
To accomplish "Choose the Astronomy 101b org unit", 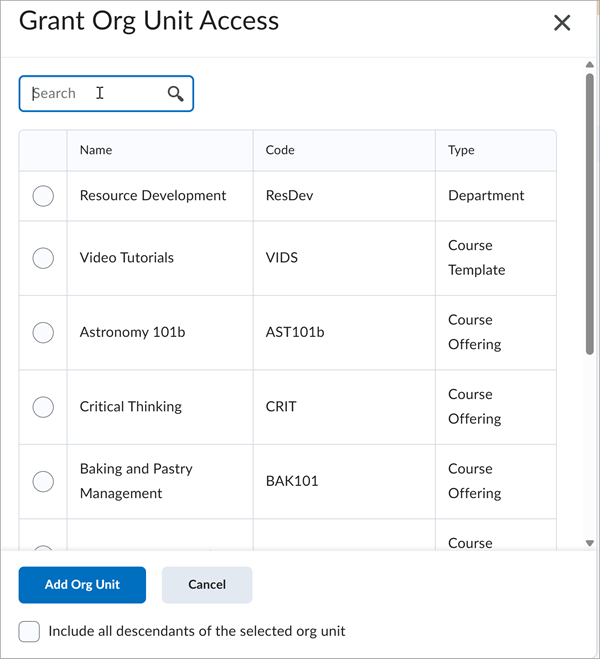I will 43,332.
